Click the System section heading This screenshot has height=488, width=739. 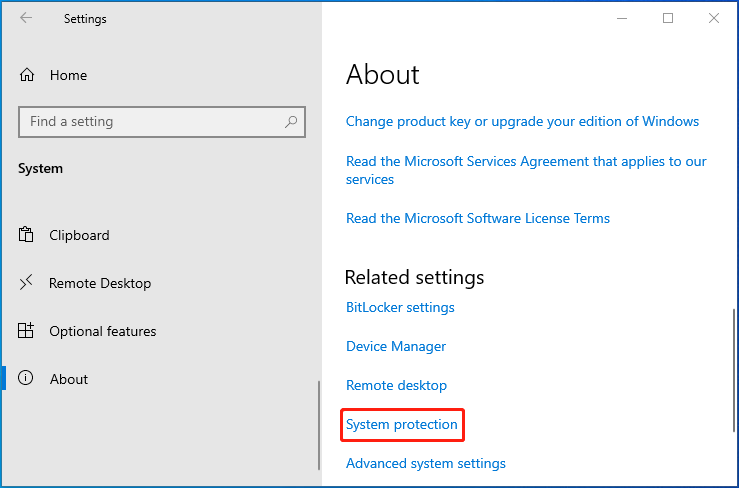point(40,169)
